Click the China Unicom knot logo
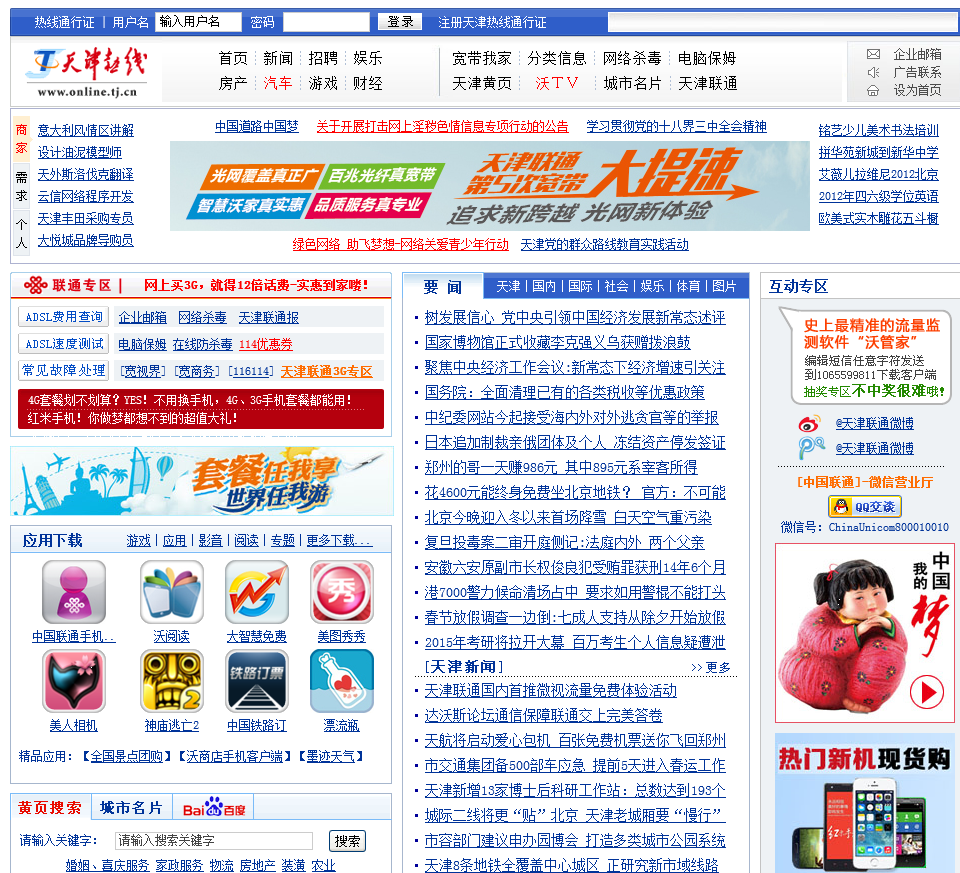The width and height of the screenshot is (960, 873). pos(36,285)
